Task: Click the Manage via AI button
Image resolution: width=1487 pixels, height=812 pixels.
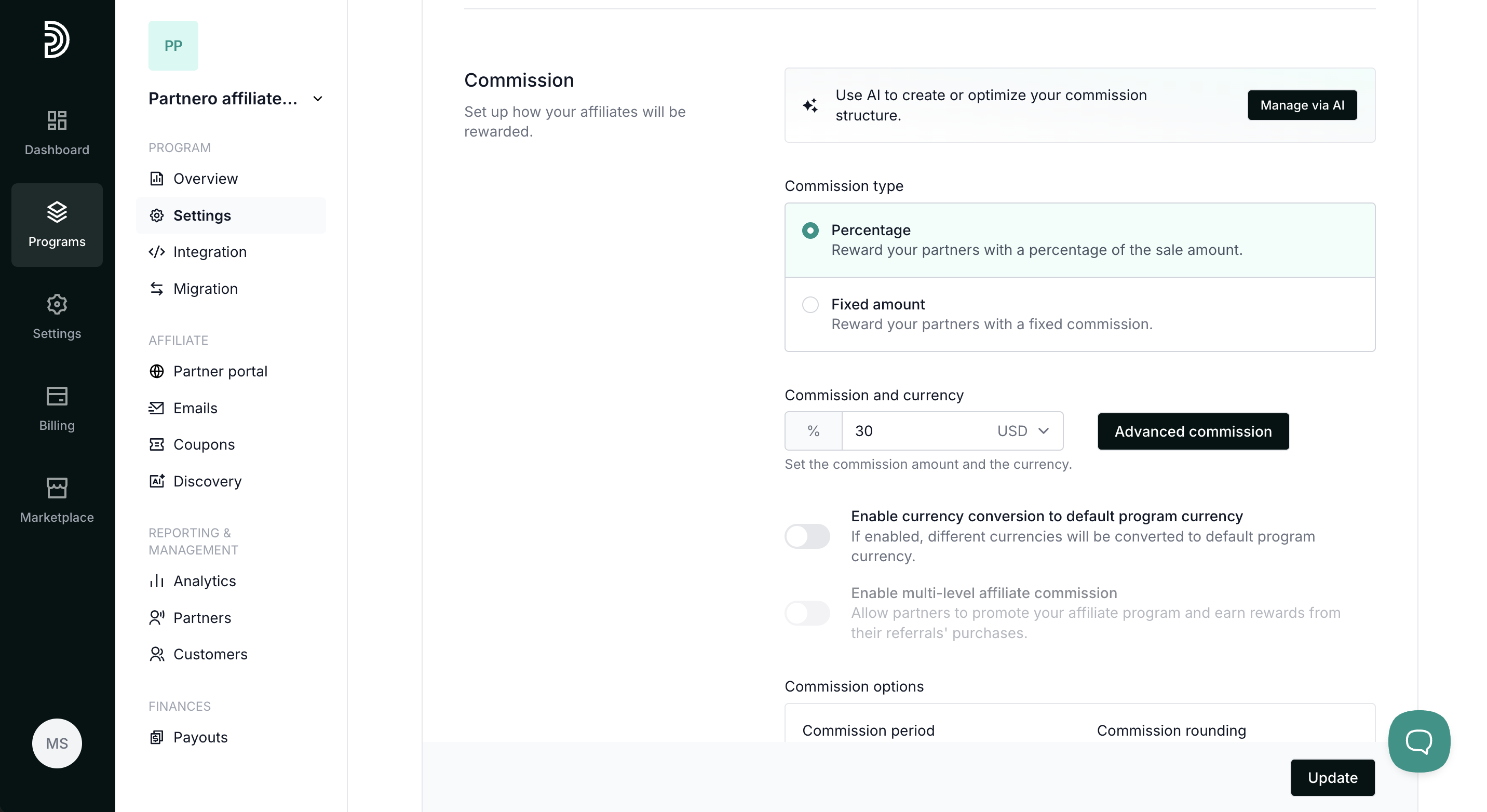Action: (x=1302, y=105)
